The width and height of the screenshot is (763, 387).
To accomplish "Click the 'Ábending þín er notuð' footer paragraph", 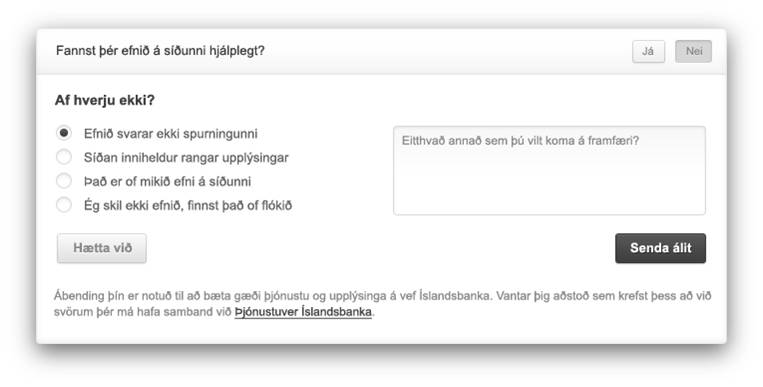I will (382, 304).
